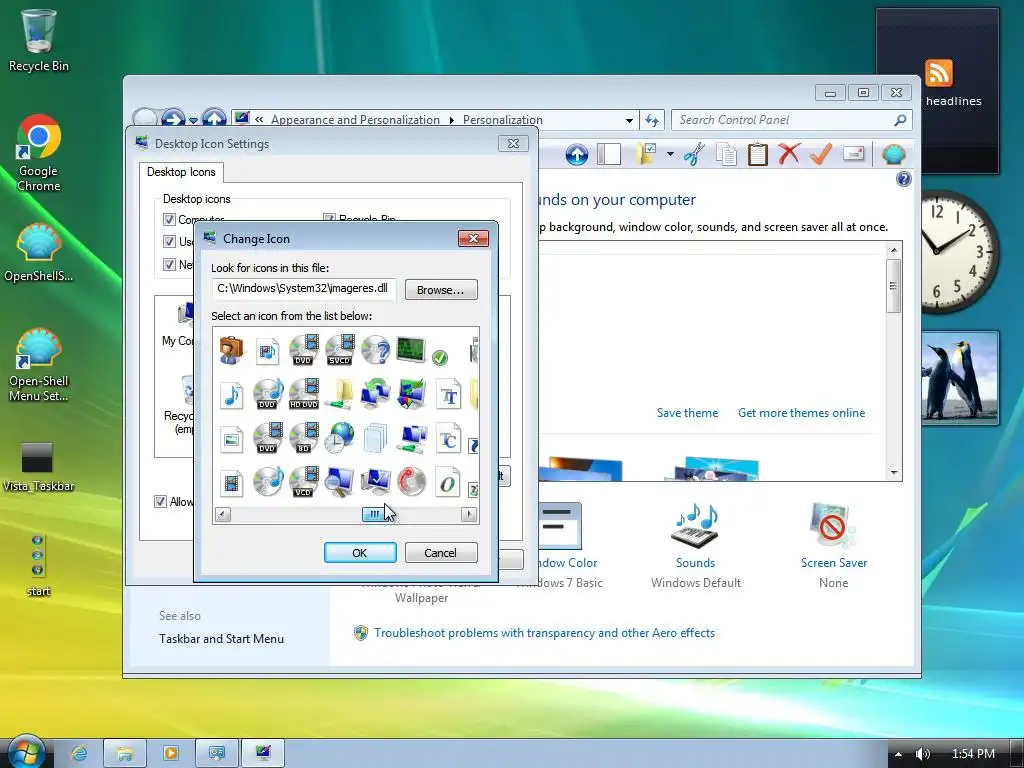Select the monitor with magnifying glass icon
The height and width of the screenshot is (768, 1024).
click(340, 482)
